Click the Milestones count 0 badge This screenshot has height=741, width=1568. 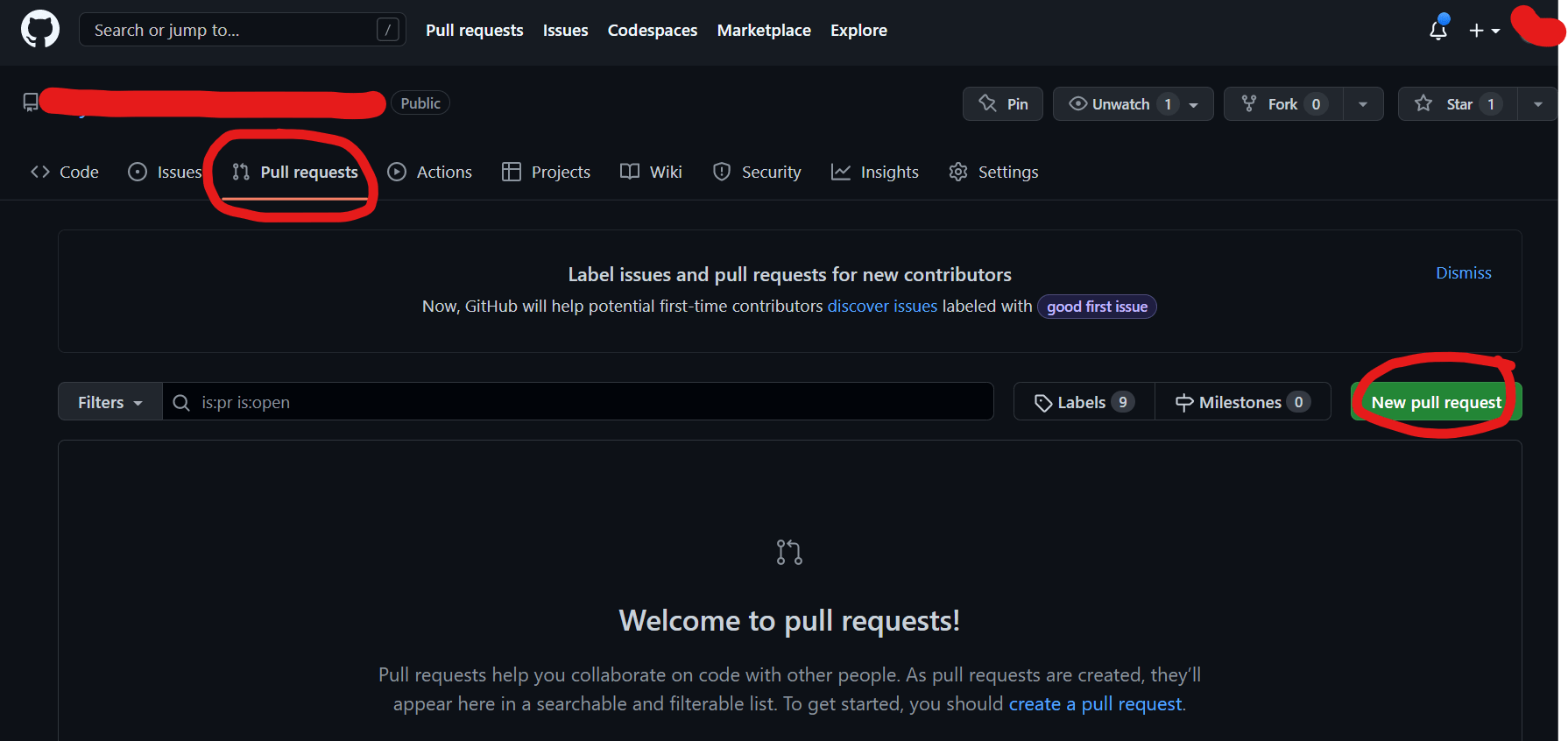1298,402
